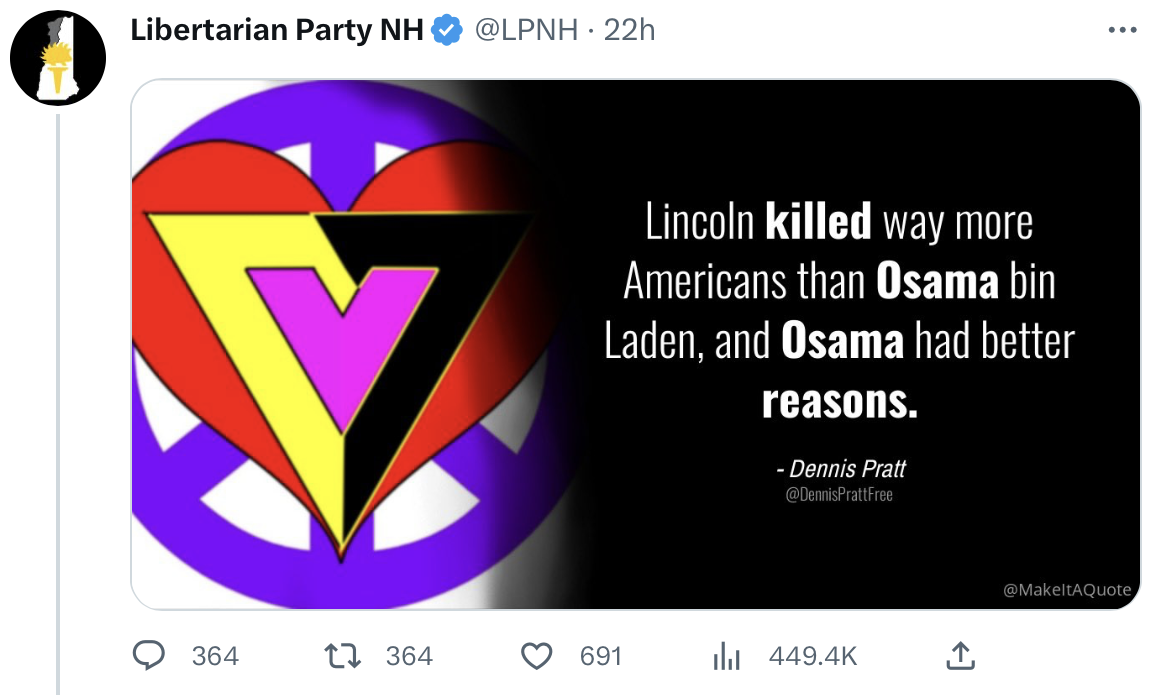The image size is (1162, 695).
Task: Open the three-dot more options menu
Action: pos(1123,31)
